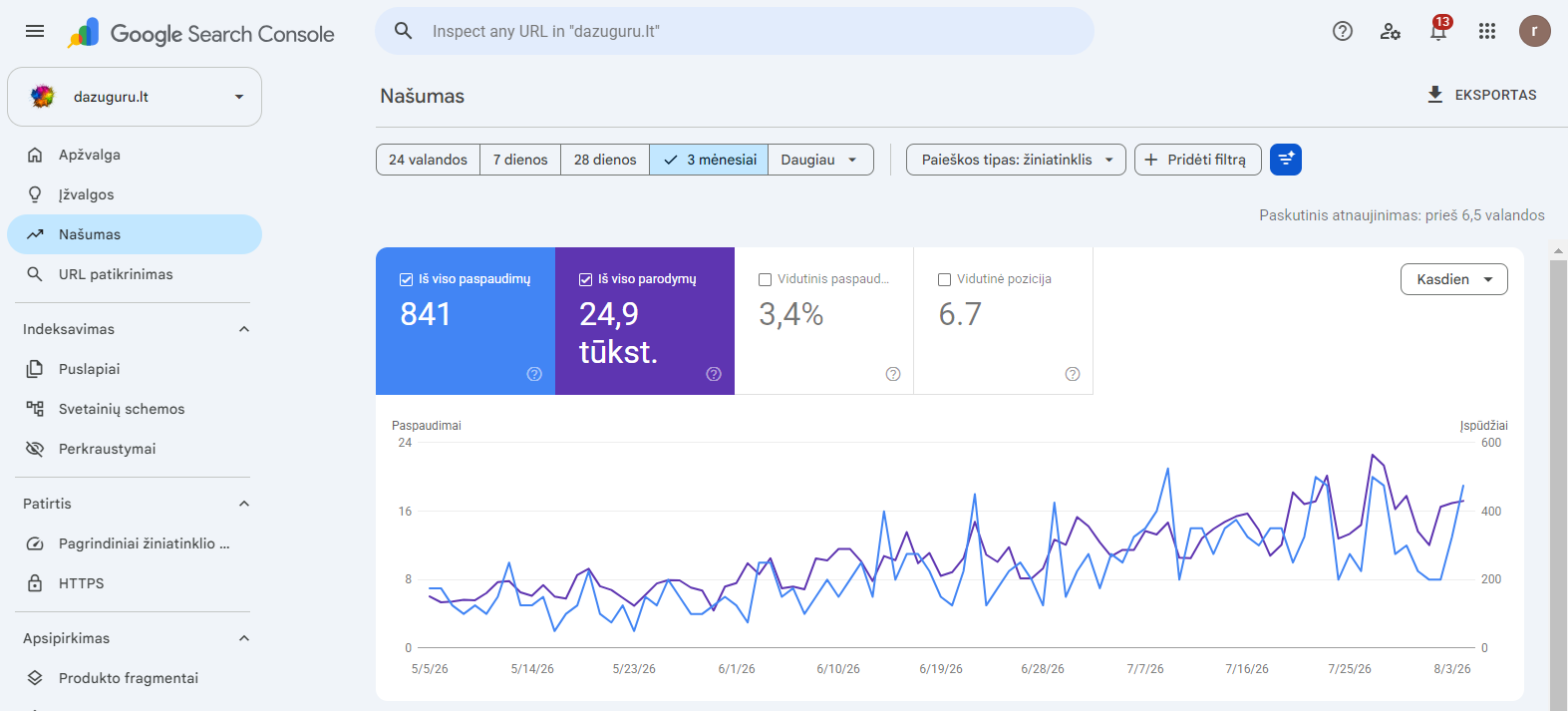The height and width of the screenshot is (711, 1568).
Task: Go to Įžvalgos in the sidebar
Action: (x=135, y=194)
